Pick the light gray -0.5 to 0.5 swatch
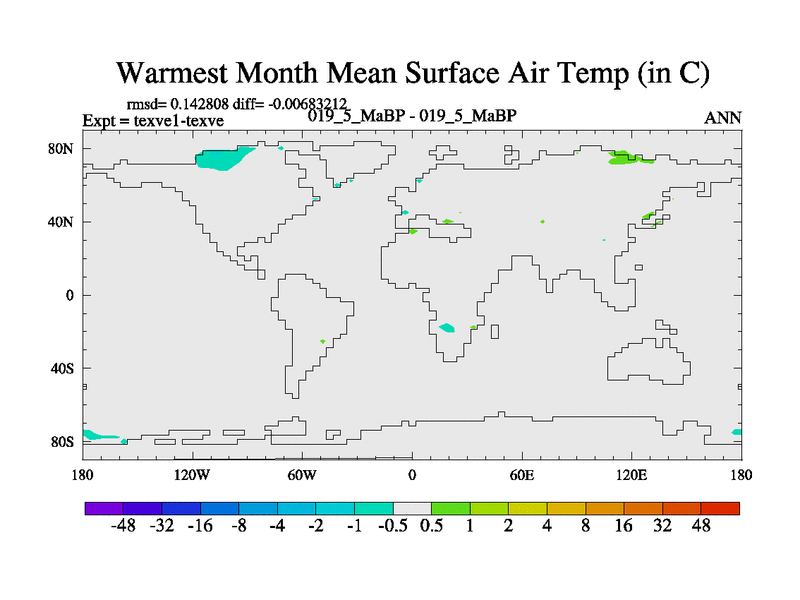800x600 pixels. [412, 508]
